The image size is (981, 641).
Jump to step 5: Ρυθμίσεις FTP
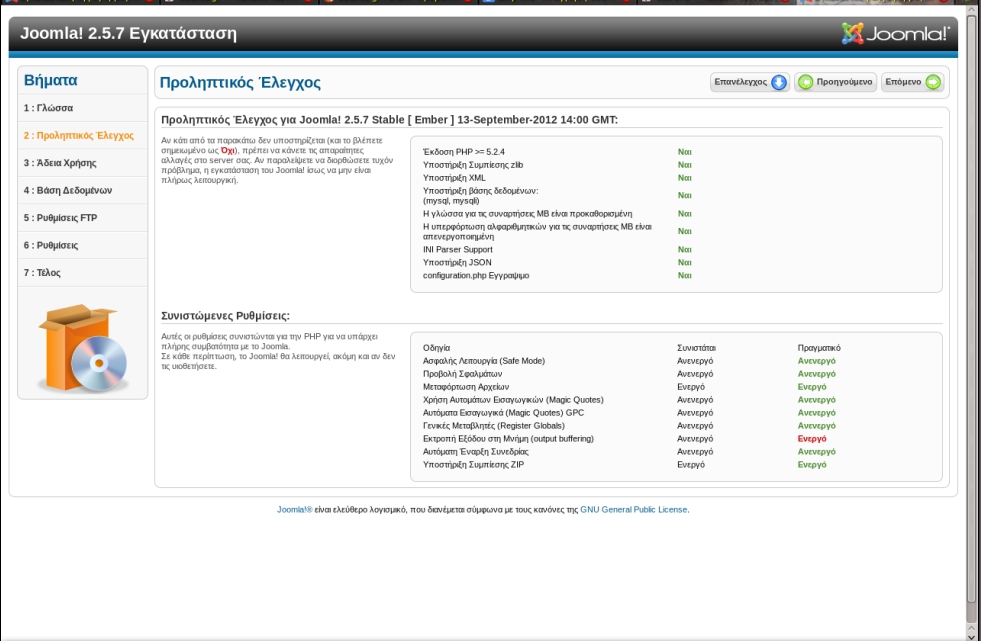[61, 217]
